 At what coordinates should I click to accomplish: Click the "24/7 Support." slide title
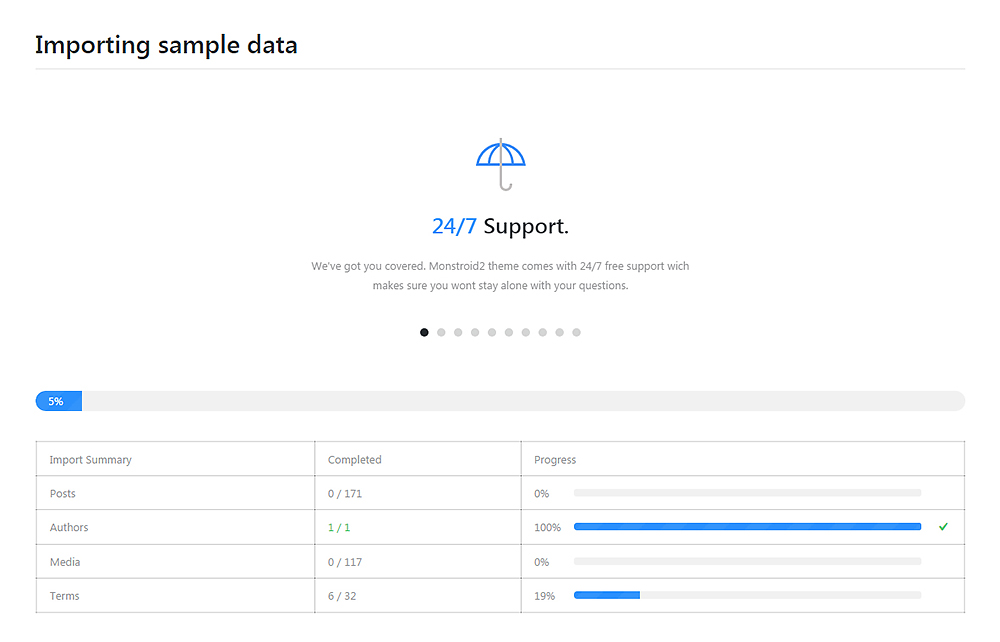pos(500,226)
